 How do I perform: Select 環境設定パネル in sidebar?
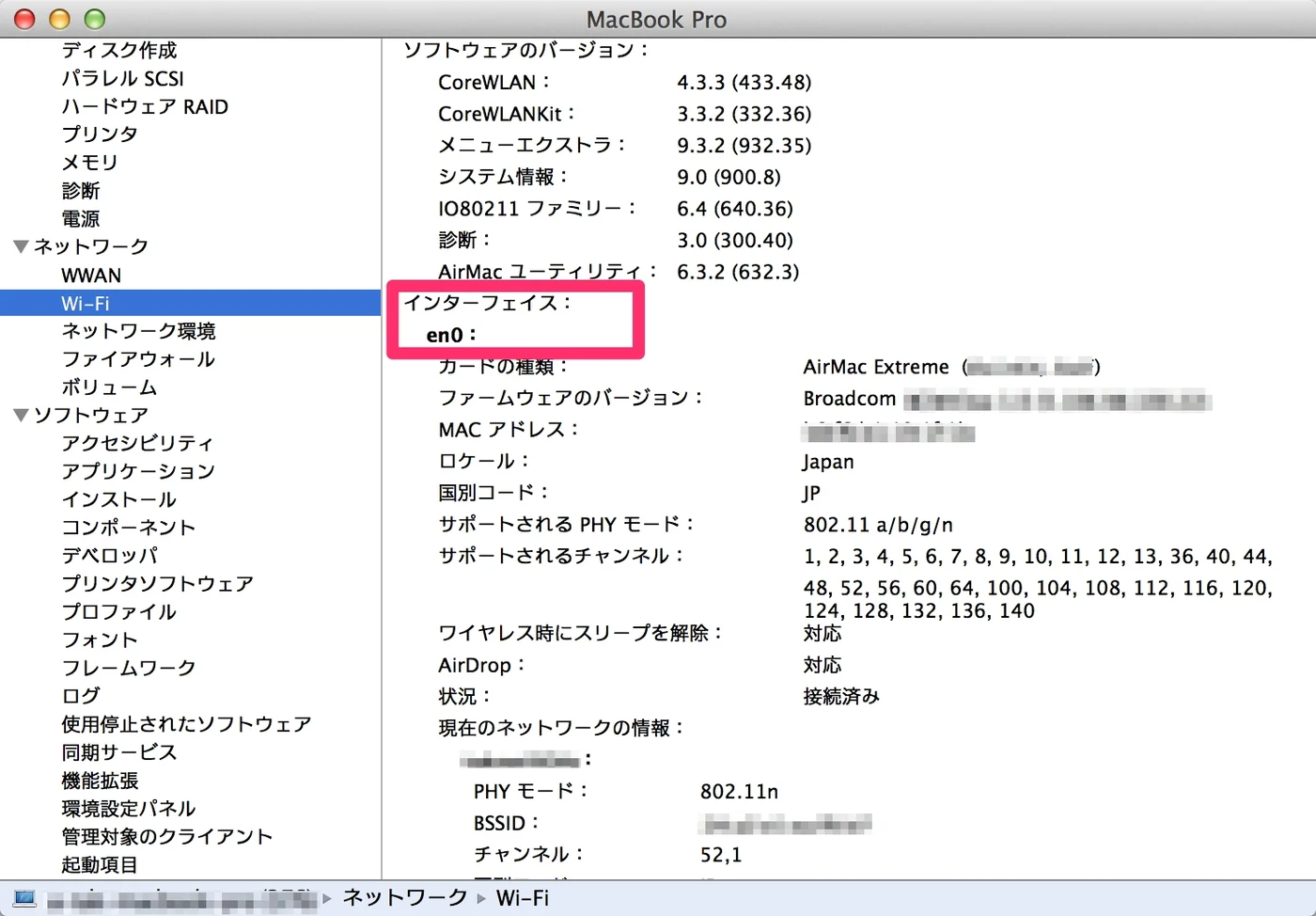(129, 809)
